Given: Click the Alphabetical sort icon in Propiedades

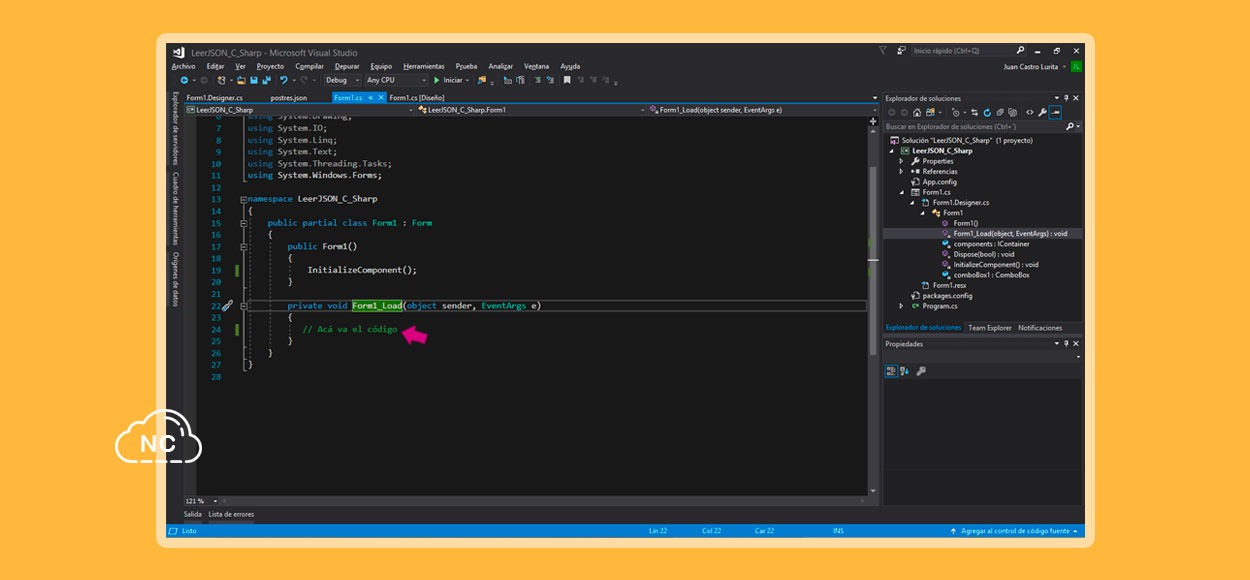Looking at the screenshot, I should point(905,371).
